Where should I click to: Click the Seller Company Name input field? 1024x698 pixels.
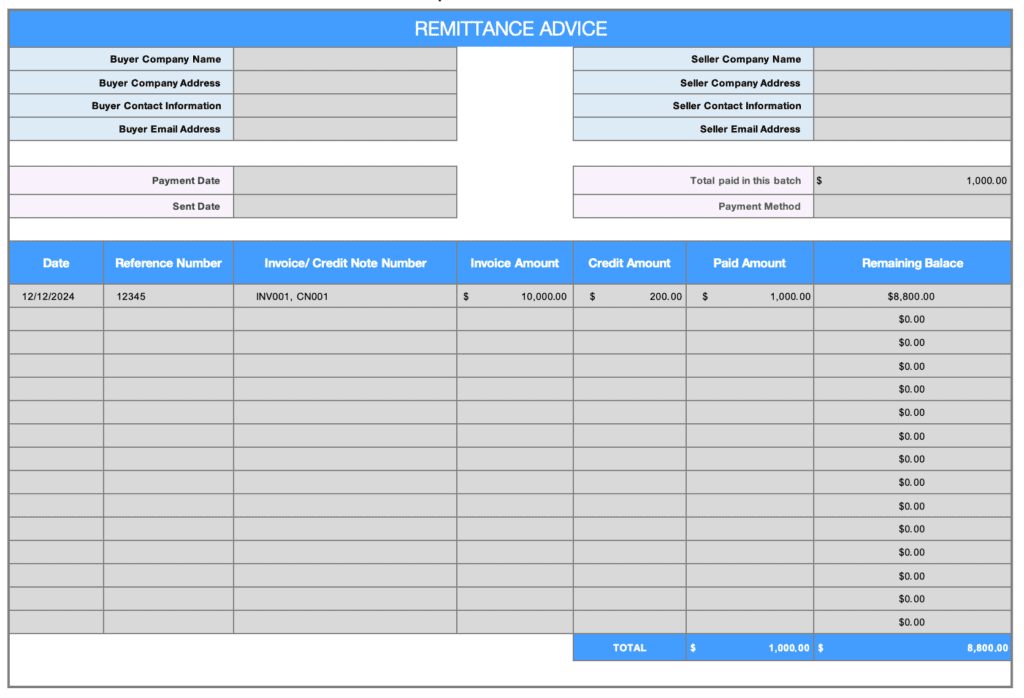[912, 59]
